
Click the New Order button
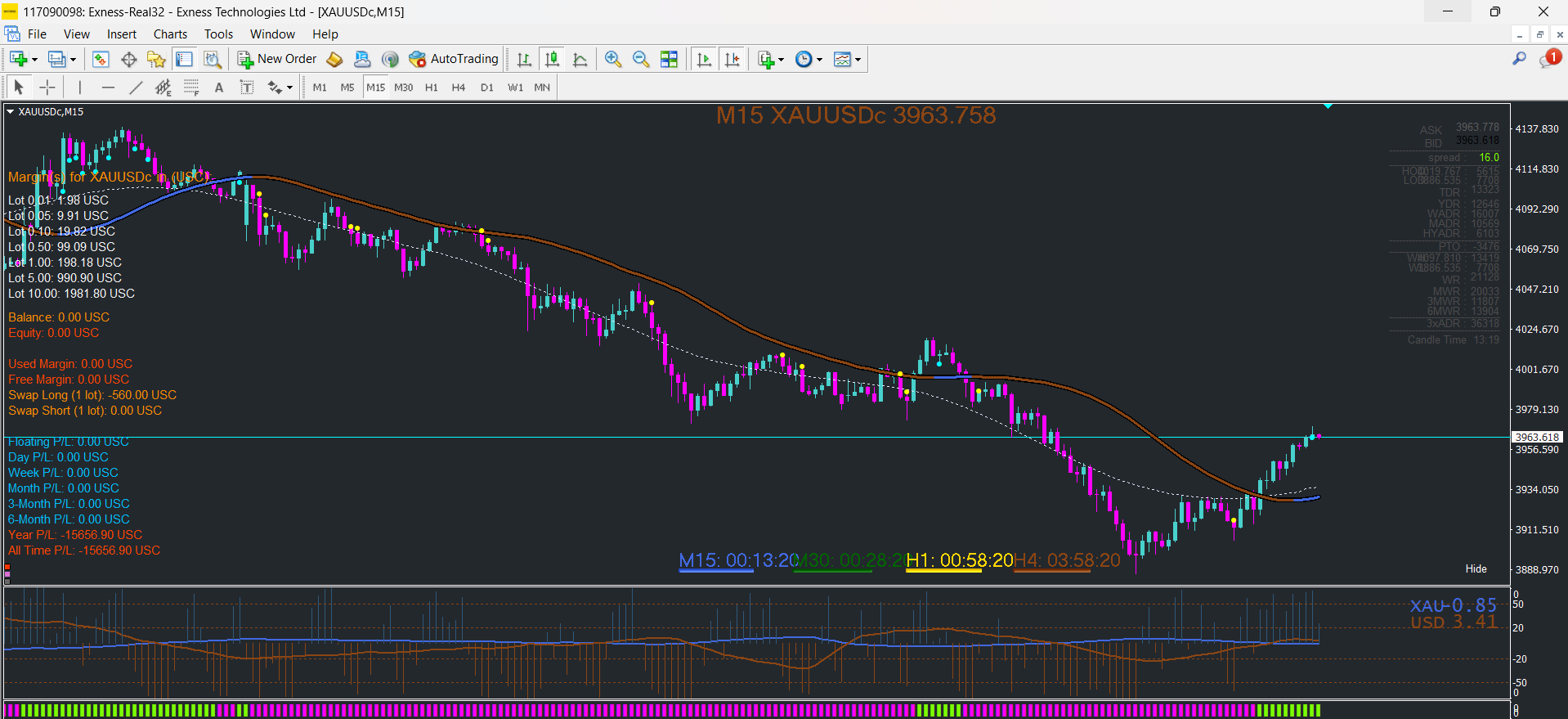click(277, 59)
